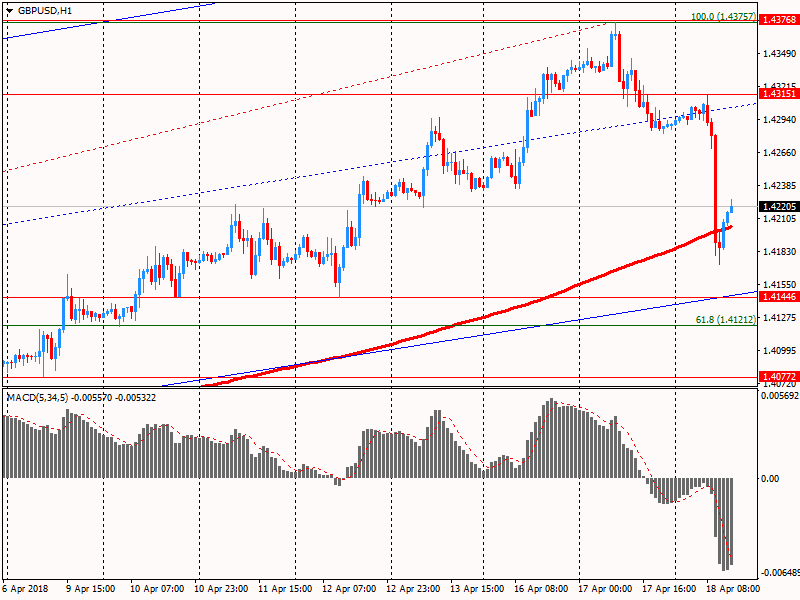This screenshot has height=600, width=800.
Task: Click the 1.42105 price axis value
Action: point(780,219)
